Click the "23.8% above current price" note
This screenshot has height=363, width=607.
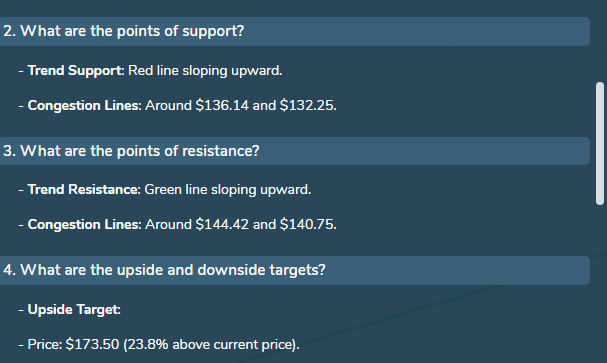tap(210, 345)
